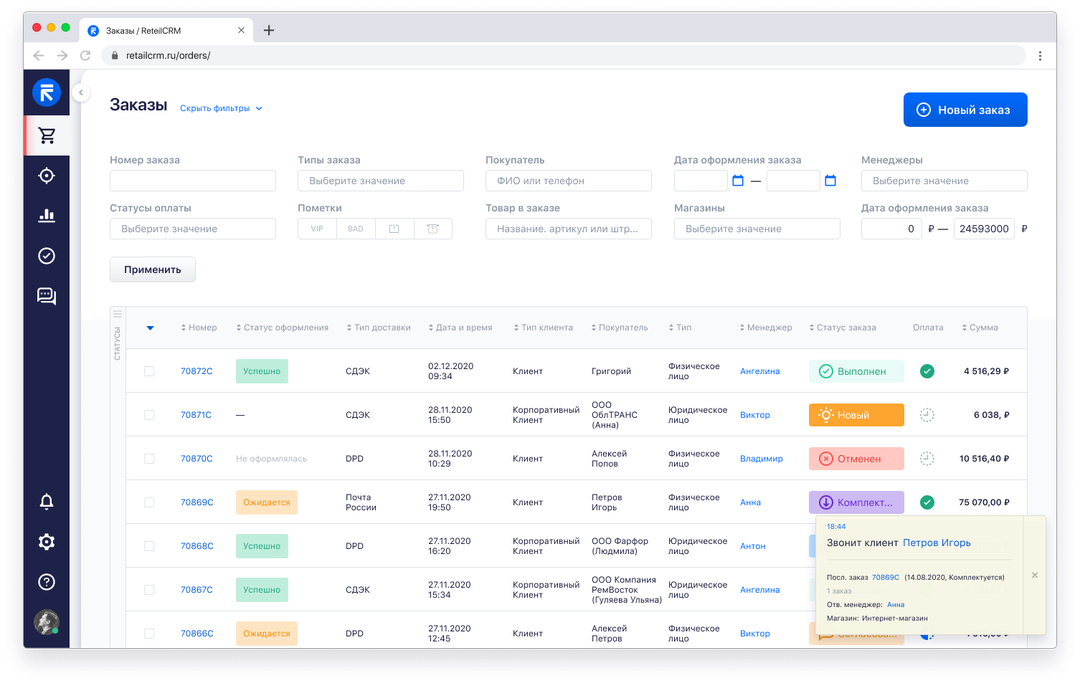The height and width of the screenshot is (683, 1080).
Task: Open the help question mark icon
Action: click(x=46, y=582)
